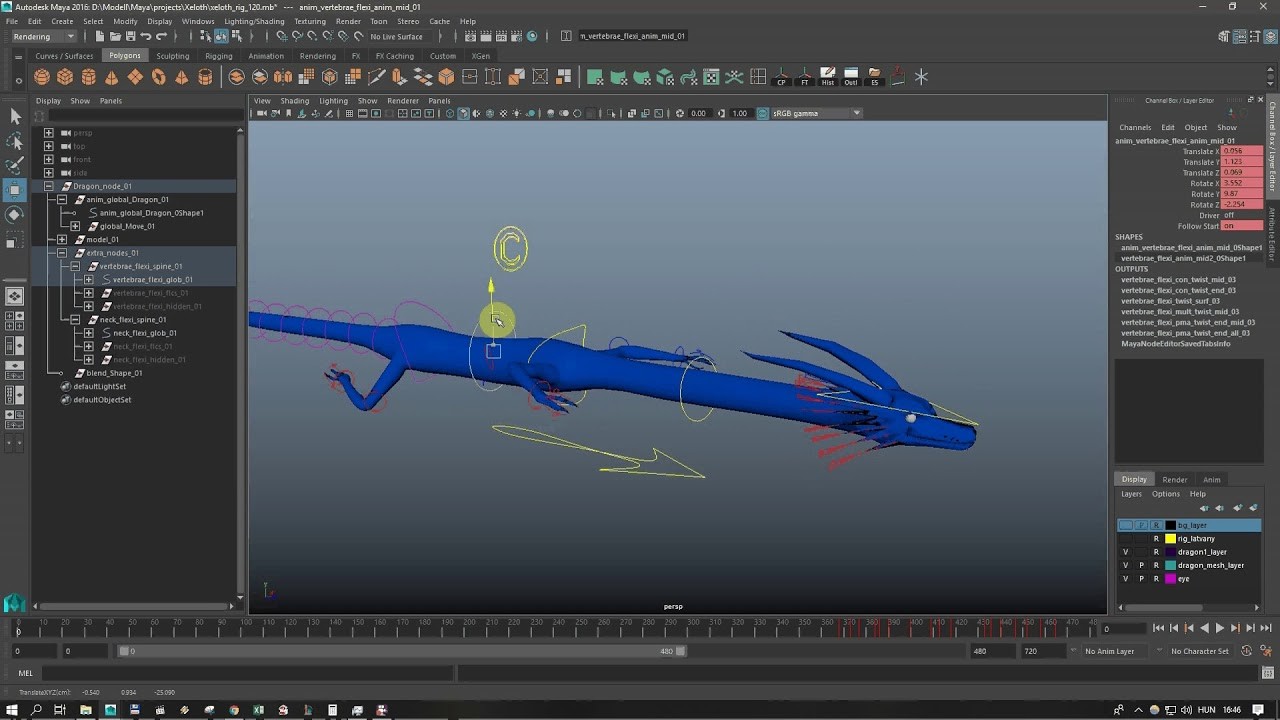1280x720 pixels.
Task: Open the Render layer tab
Action: click(x=1174, y=479)
